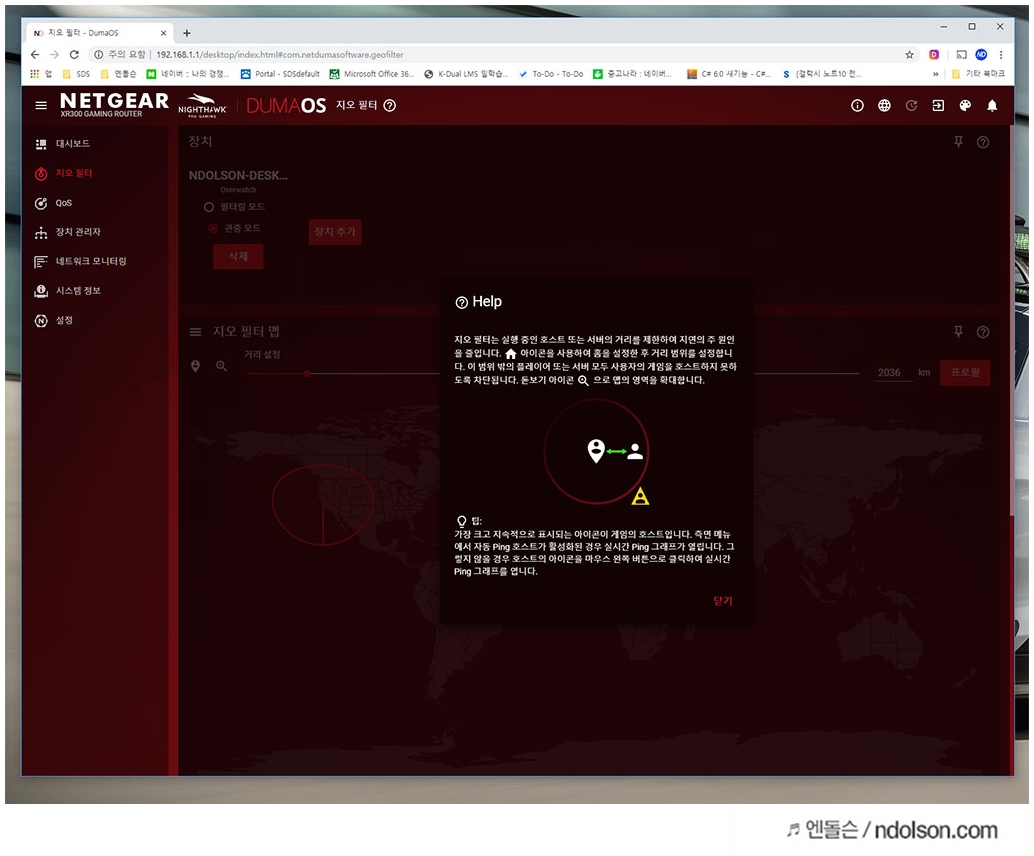
Task: Select 지오 필터 in the sidebar
Action: coord(64,173)
